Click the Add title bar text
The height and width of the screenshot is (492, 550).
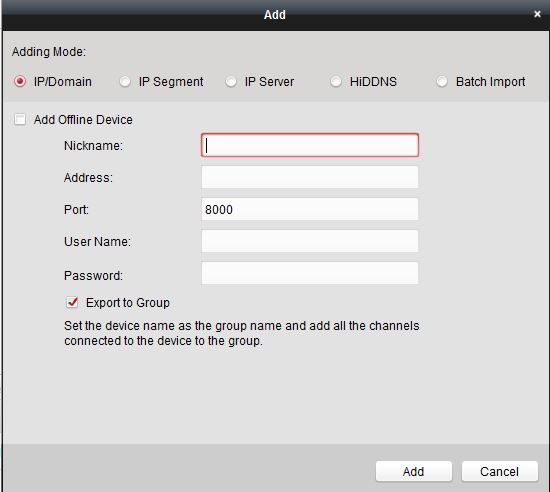(275, 15)
